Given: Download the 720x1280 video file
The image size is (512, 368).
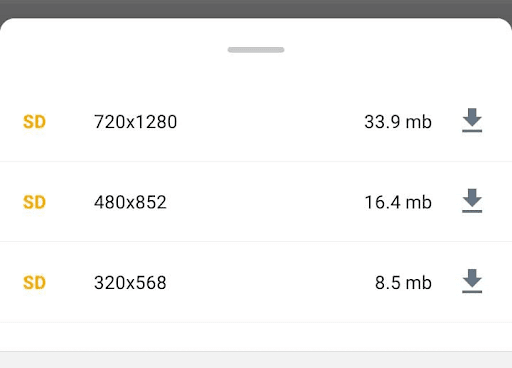Looking at the screenshot, I should pyautogui.click(x=472, y=120).
